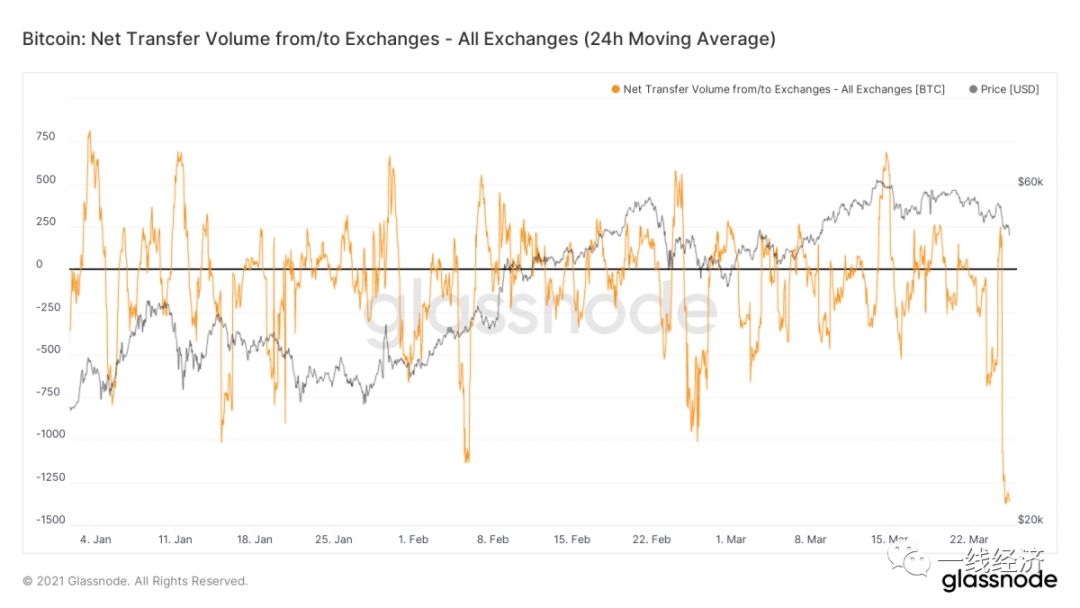Click the chart title text
1080x608 pixels.
click(398, 39)
